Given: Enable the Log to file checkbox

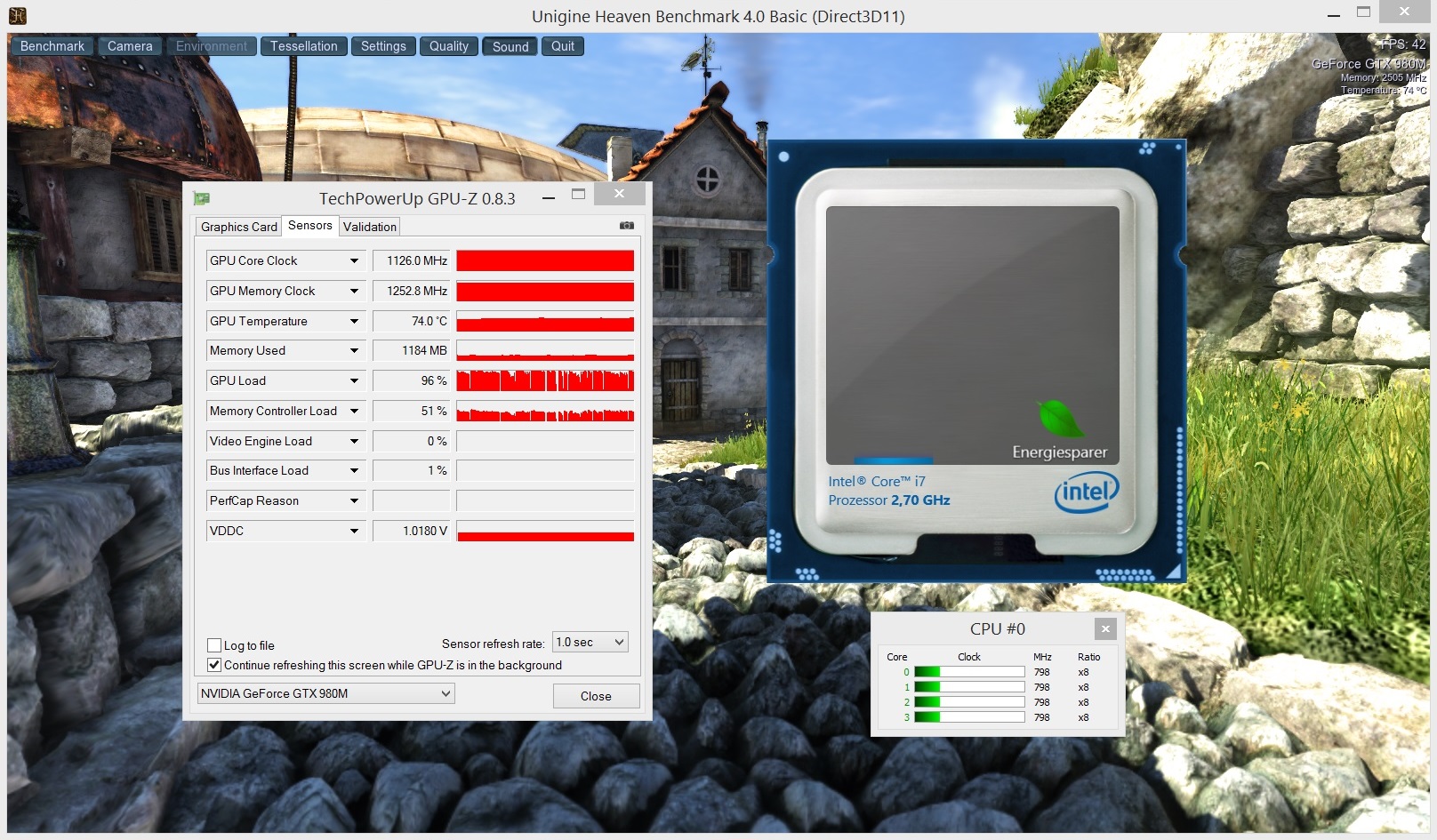Looking at the screenshot, I should (214, 645).
